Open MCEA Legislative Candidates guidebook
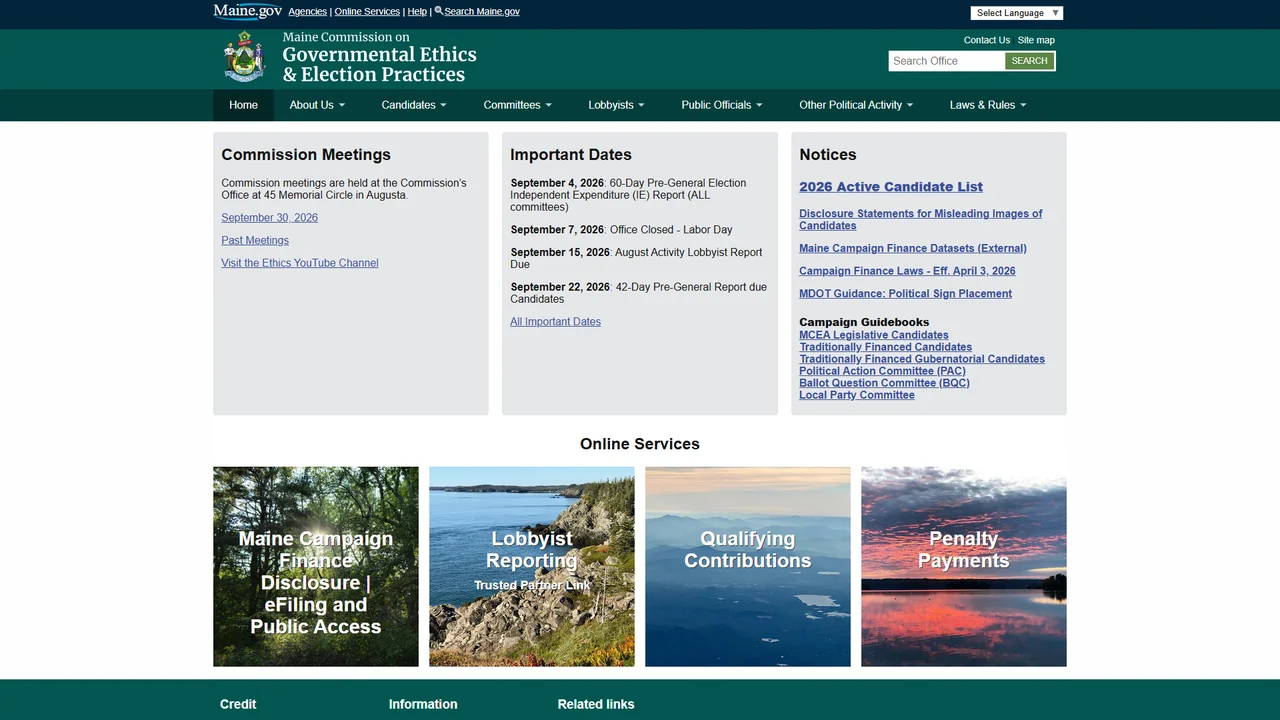 pyautogui.click(x=874, y=335)
